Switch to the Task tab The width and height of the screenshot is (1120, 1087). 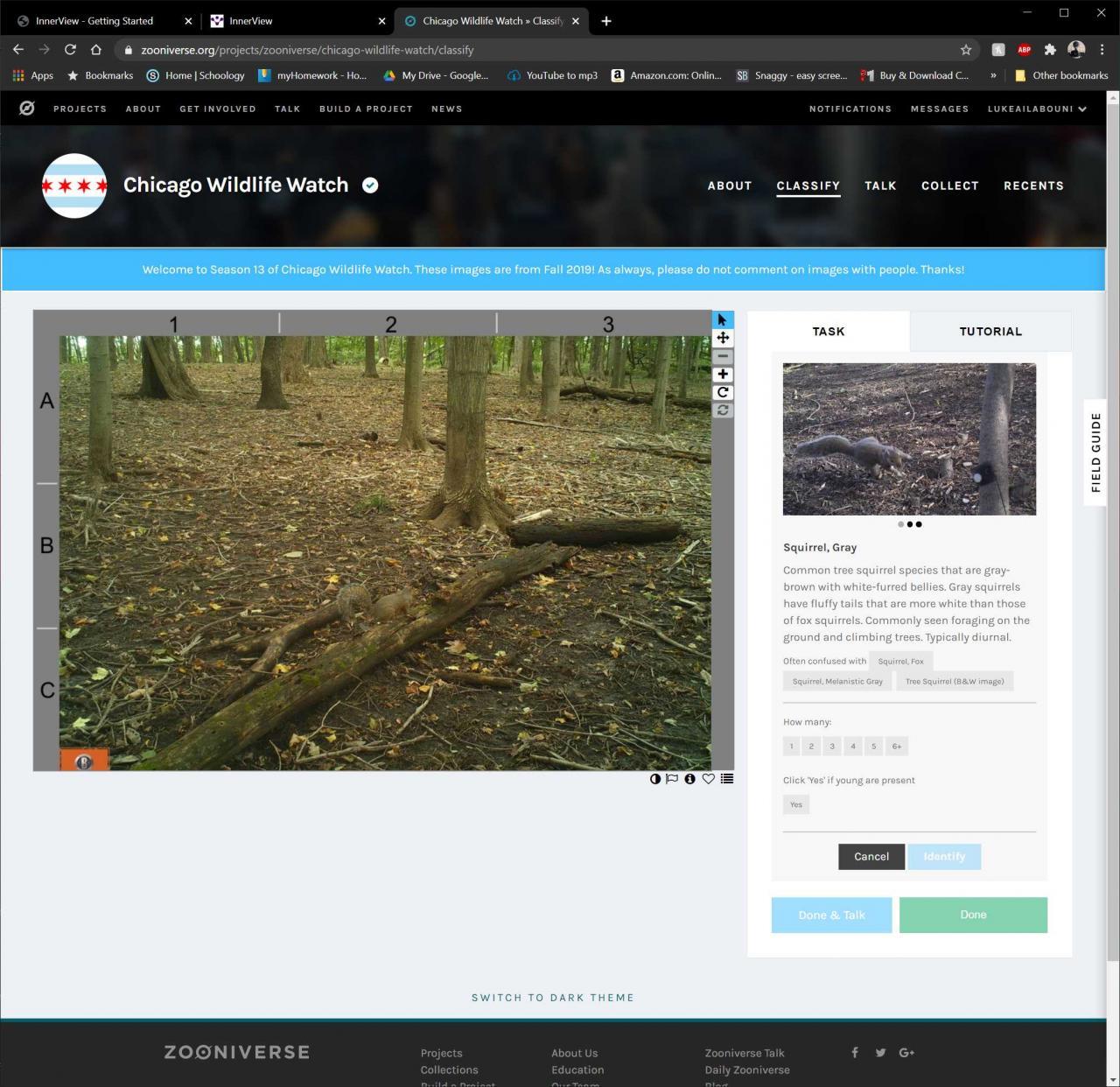tap(829, 332)
